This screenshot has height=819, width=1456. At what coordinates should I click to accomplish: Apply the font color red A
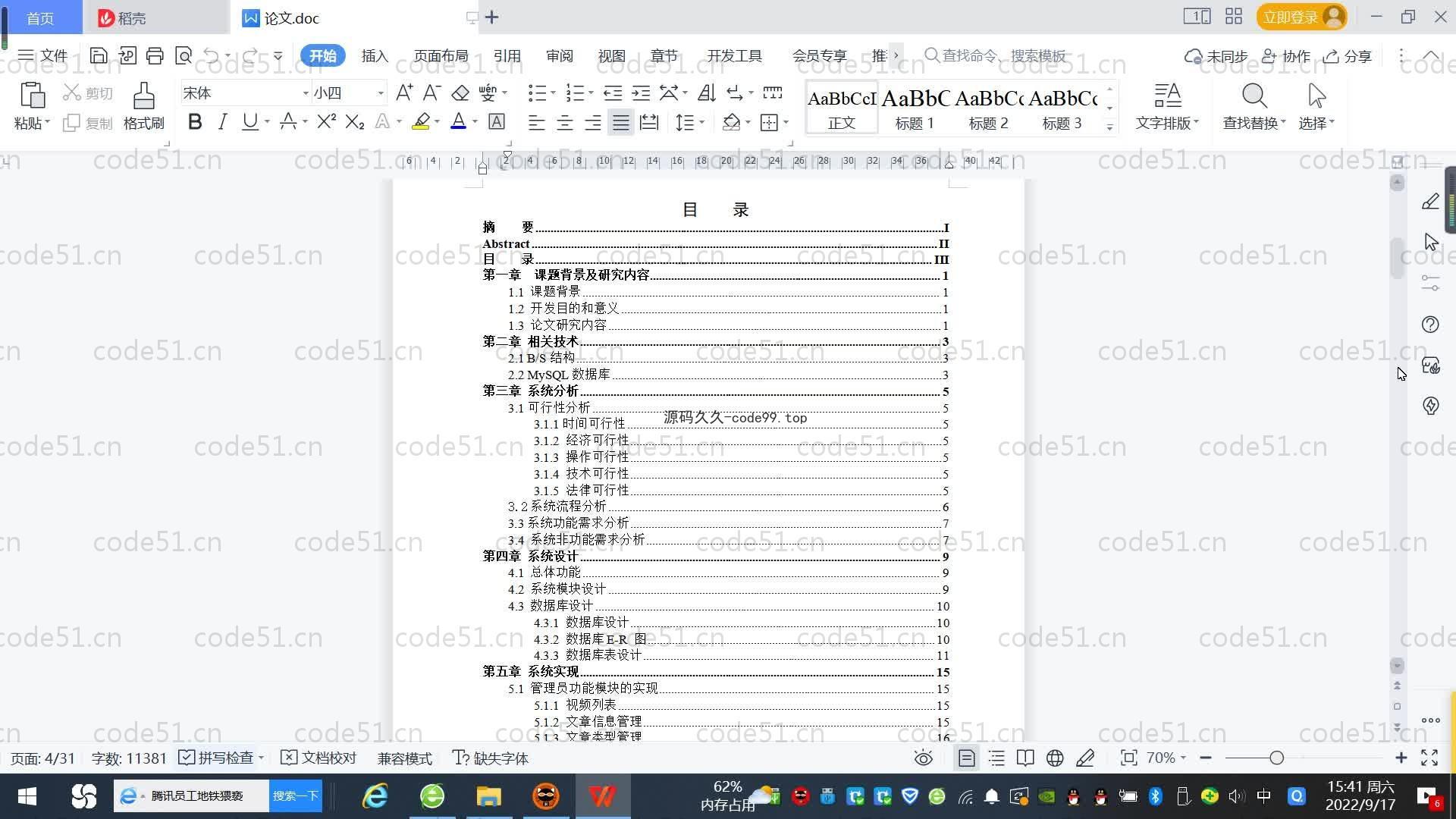tap(458, 122)
